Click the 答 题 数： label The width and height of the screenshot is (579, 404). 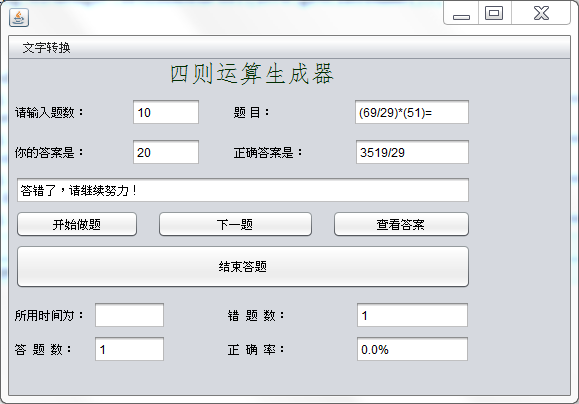pyautogui.click(x=43, y=349)
